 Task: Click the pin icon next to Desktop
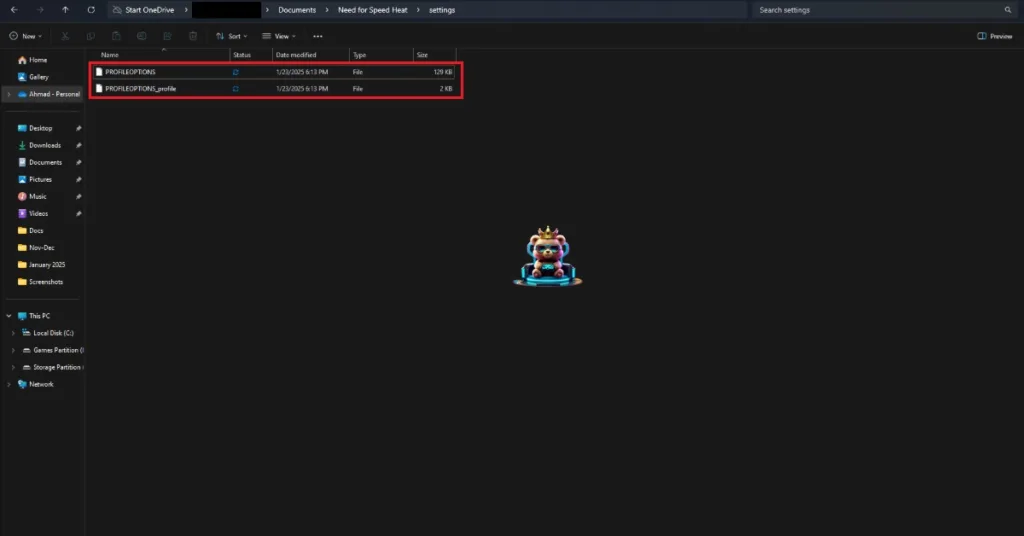coord(78,128)
